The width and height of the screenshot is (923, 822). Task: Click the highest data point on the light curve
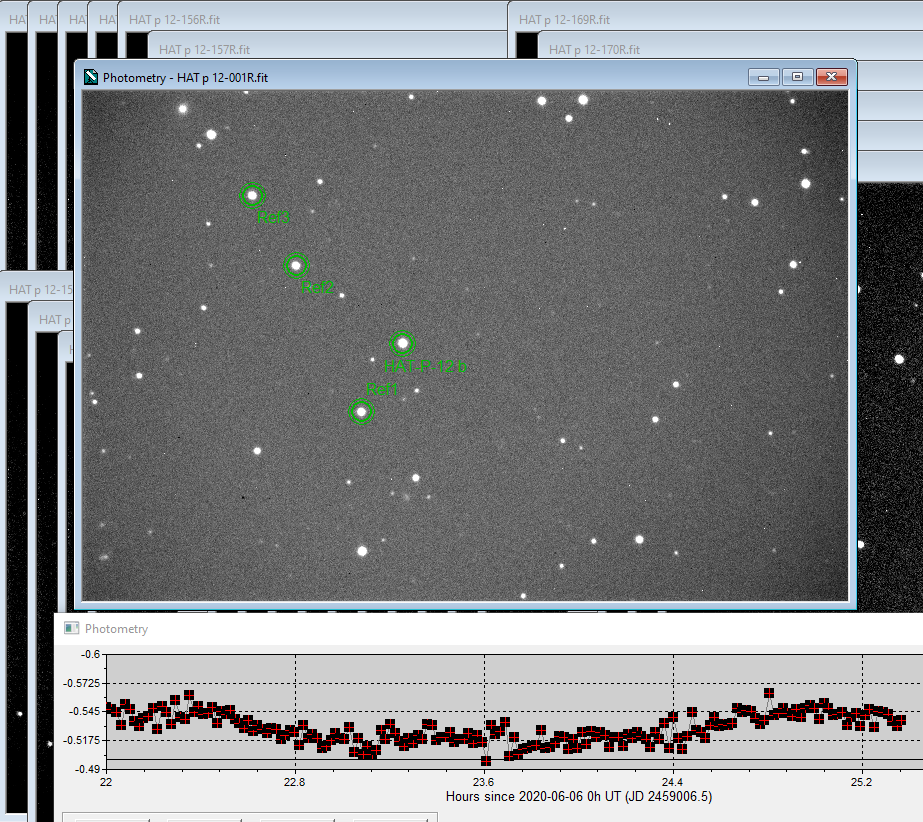768,692
